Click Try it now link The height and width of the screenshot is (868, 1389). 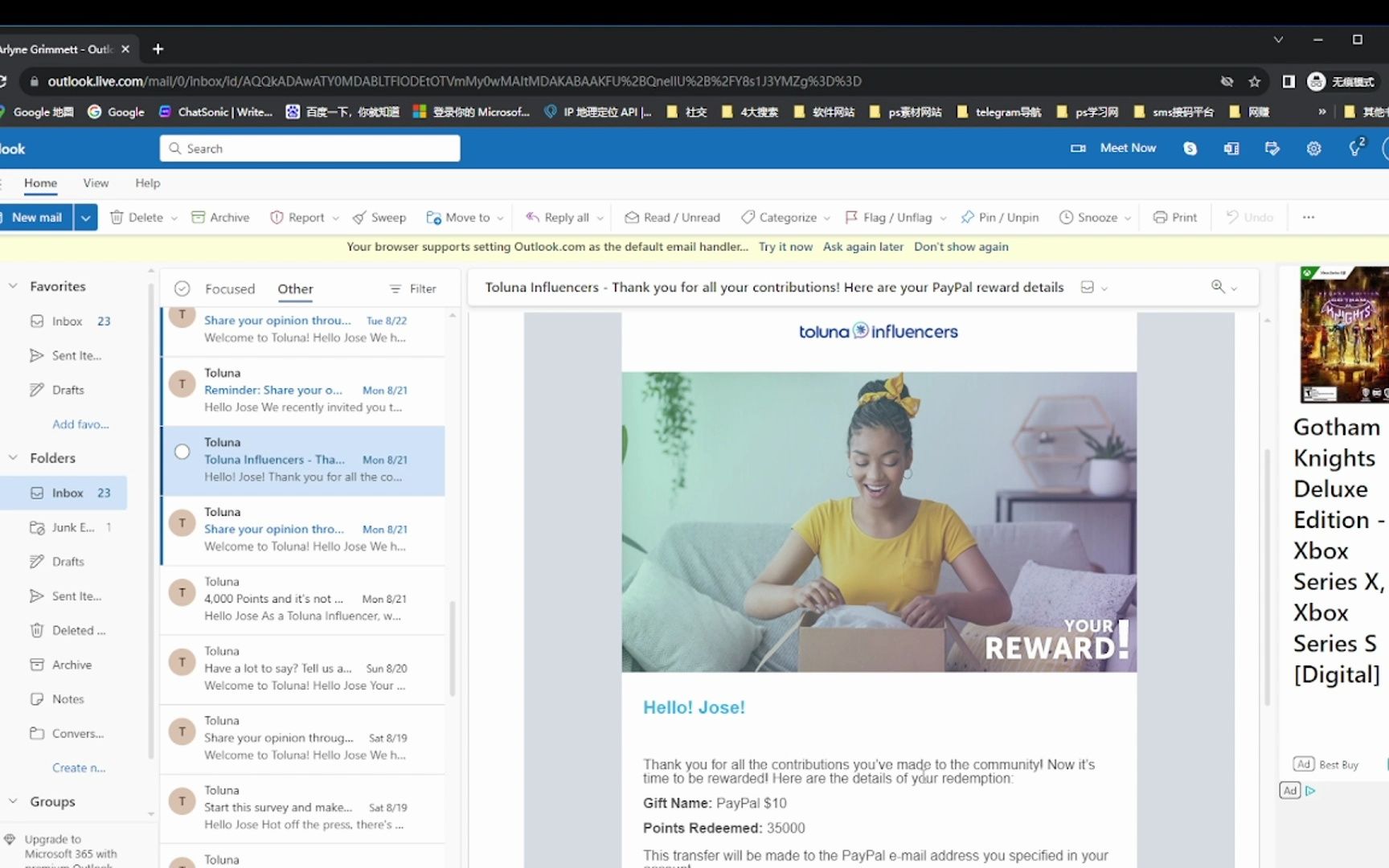point(785,247)
